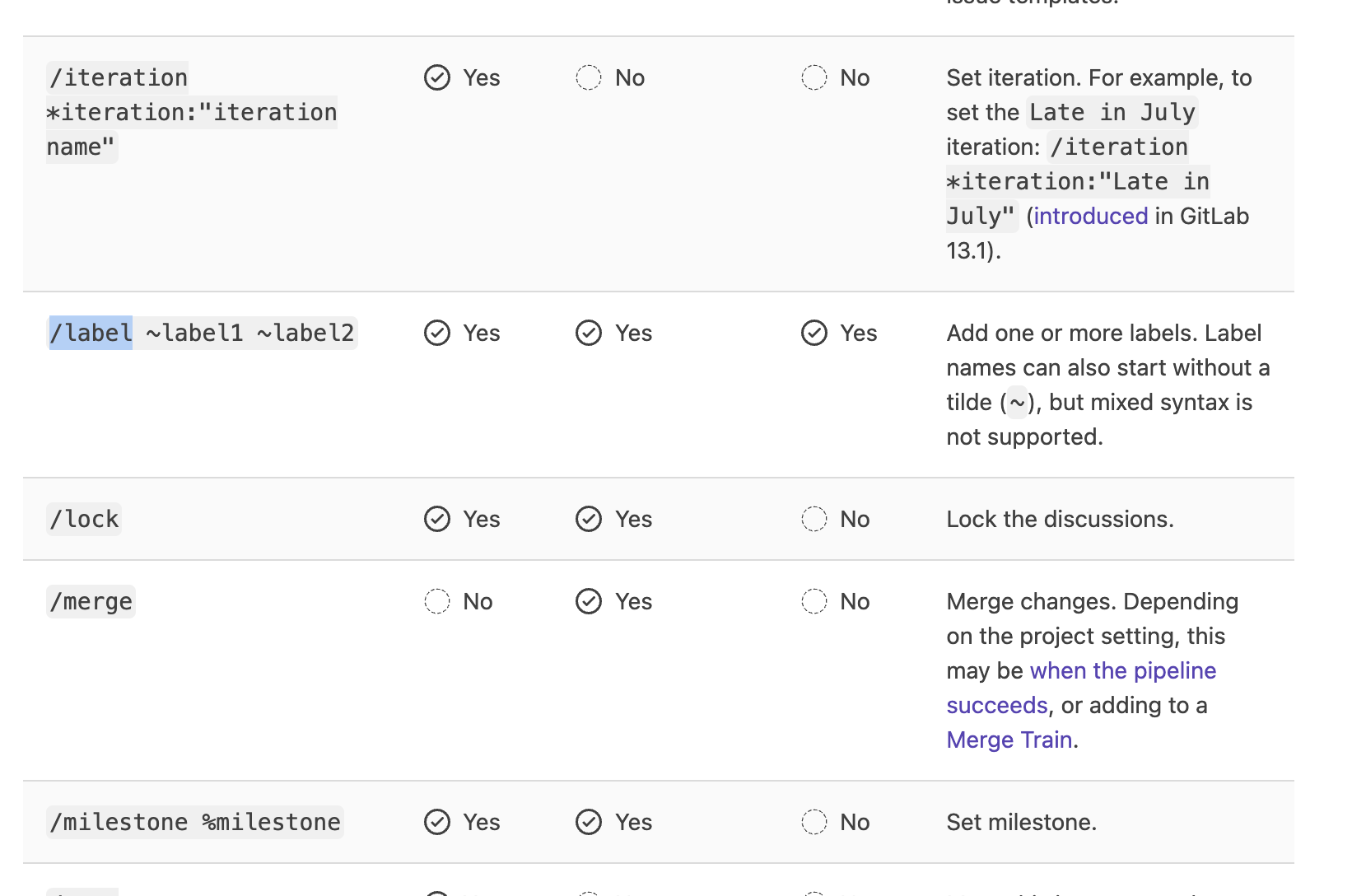Click the Yes checkmark in the /merge row

pos(589,601)
